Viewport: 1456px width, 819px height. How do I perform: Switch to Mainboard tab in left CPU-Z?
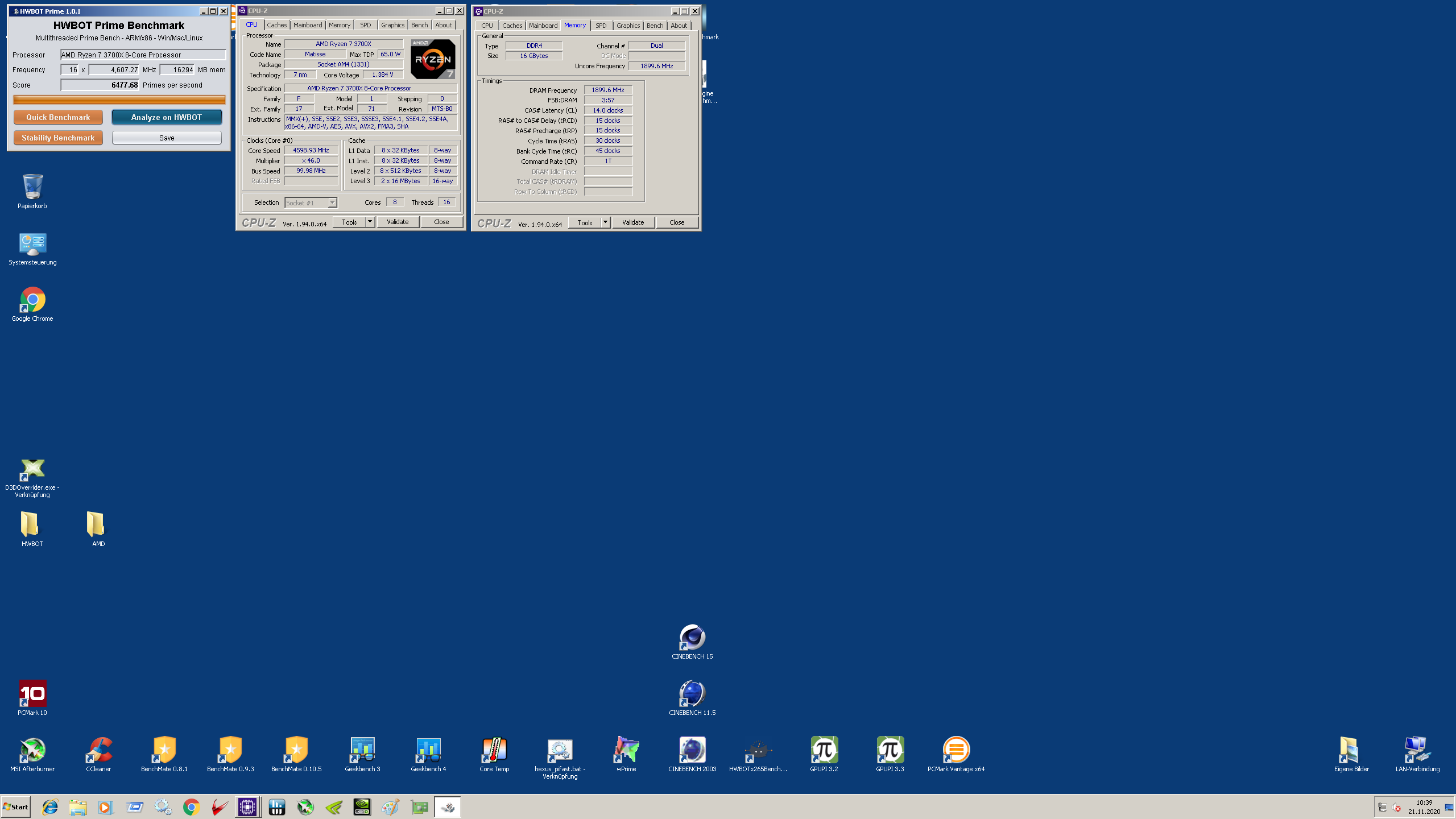[308, 25]
